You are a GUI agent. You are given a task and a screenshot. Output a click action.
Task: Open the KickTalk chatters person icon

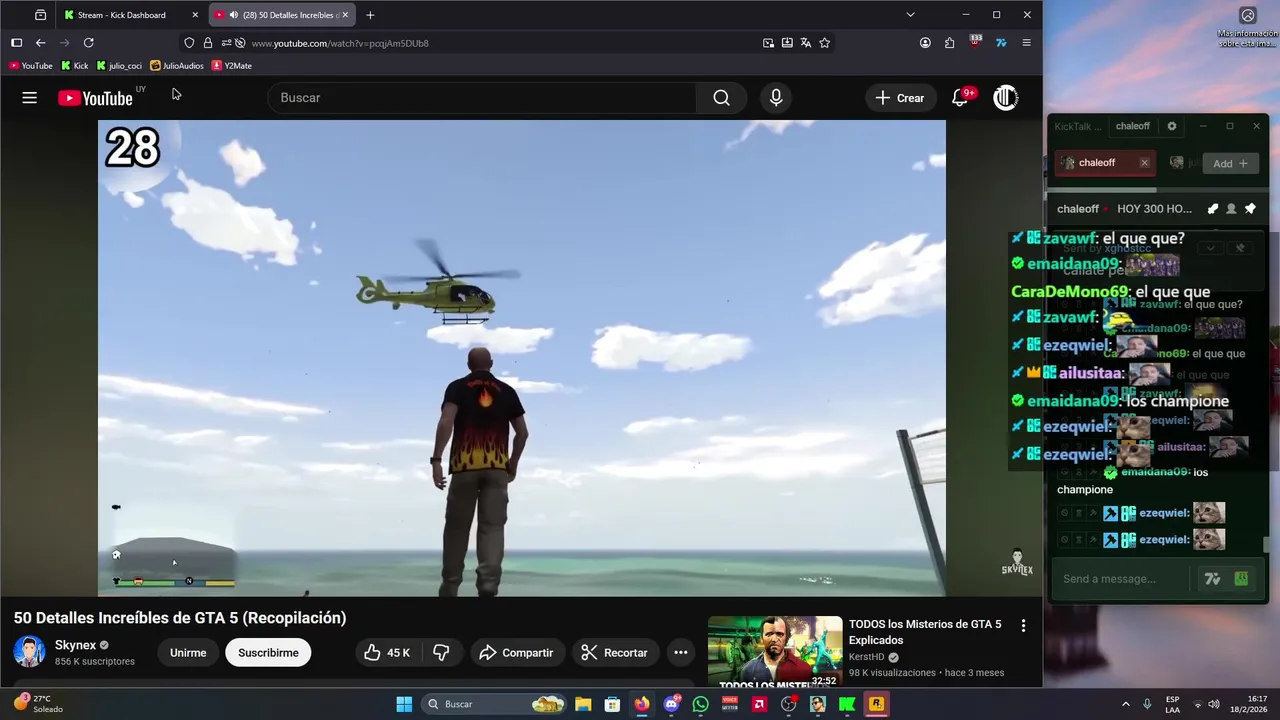[x=1231, y=209]
